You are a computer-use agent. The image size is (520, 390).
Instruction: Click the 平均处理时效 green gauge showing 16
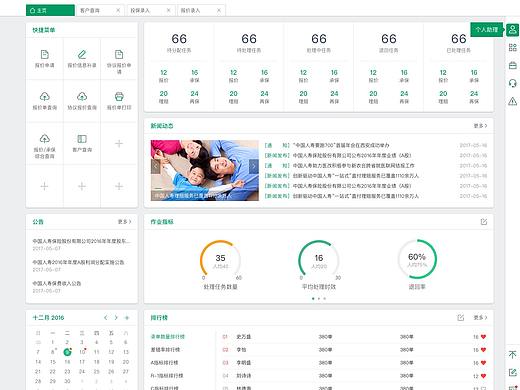pyautogui.click(x=319, y=260)
